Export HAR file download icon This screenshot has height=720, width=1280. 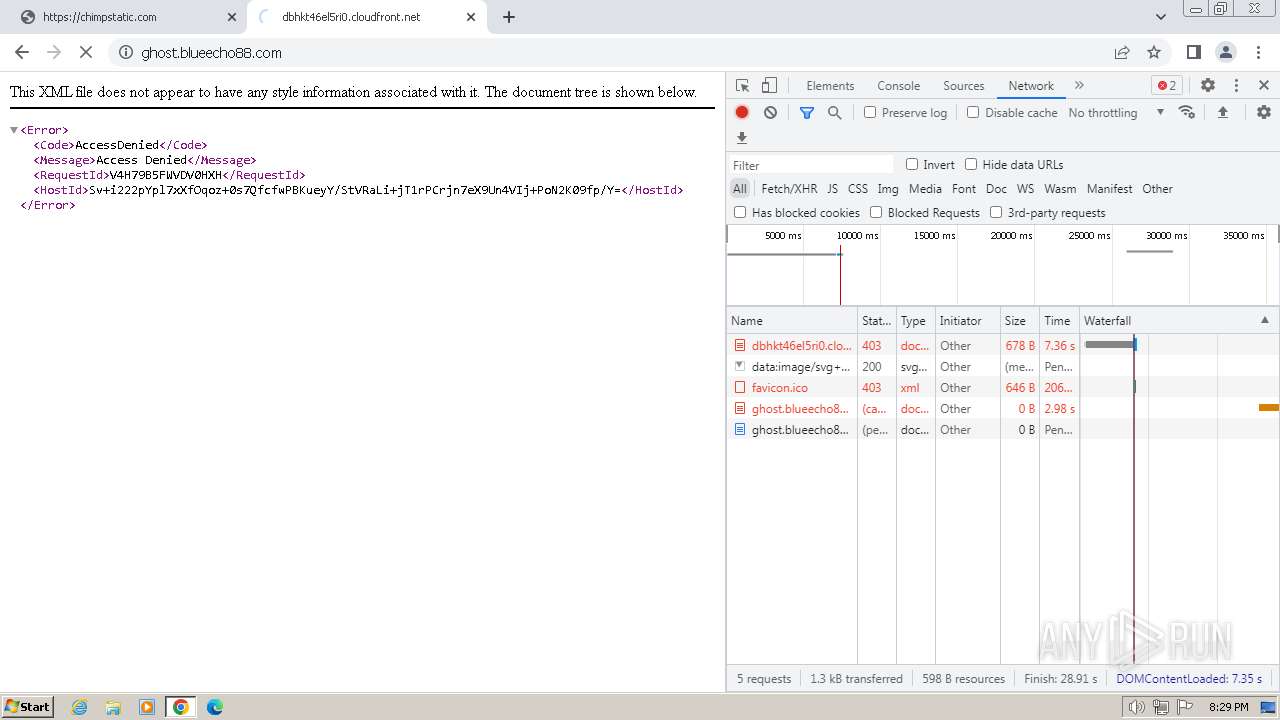[x=742, y=138]
